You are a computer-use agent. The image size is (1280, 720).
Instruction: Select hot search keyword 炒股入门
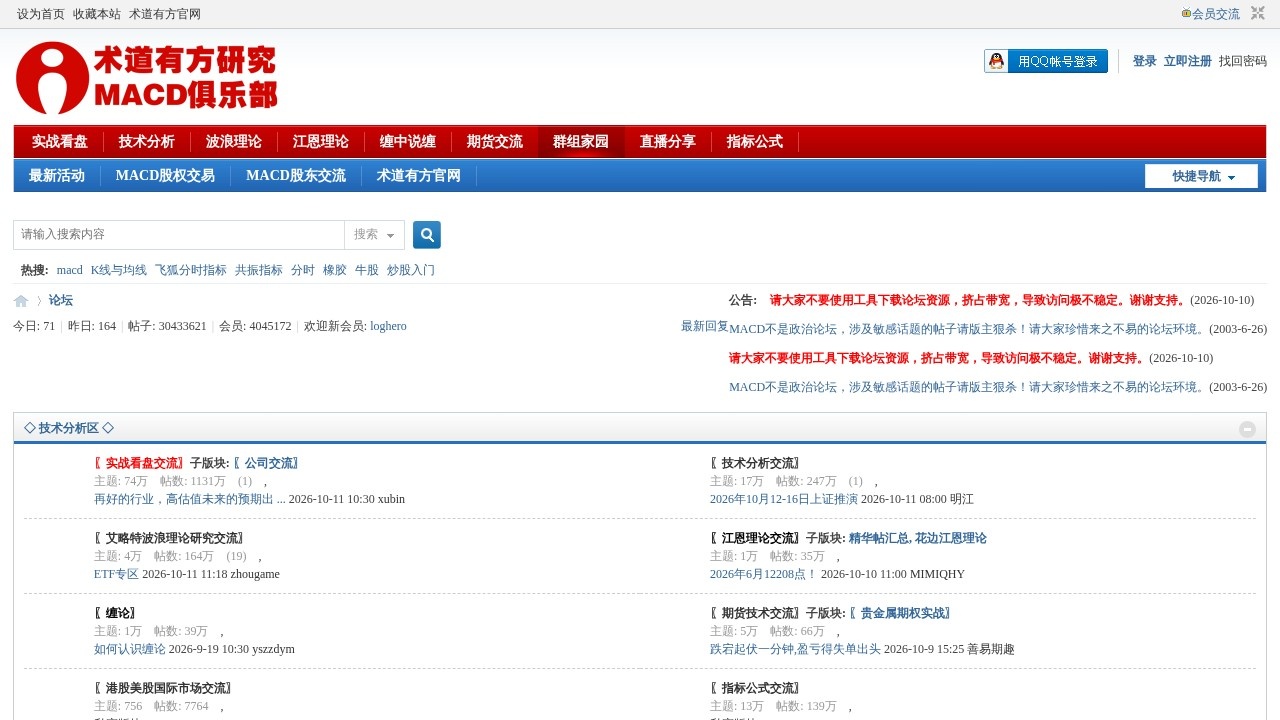coord(411,270)
